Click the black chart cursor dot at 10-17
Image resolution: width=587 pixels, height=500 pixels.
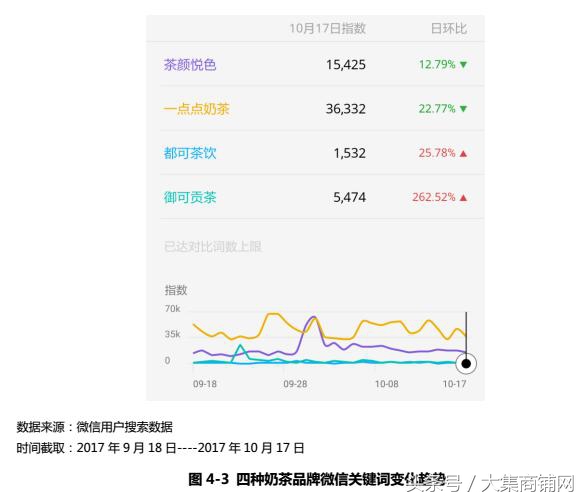(466, 363)
